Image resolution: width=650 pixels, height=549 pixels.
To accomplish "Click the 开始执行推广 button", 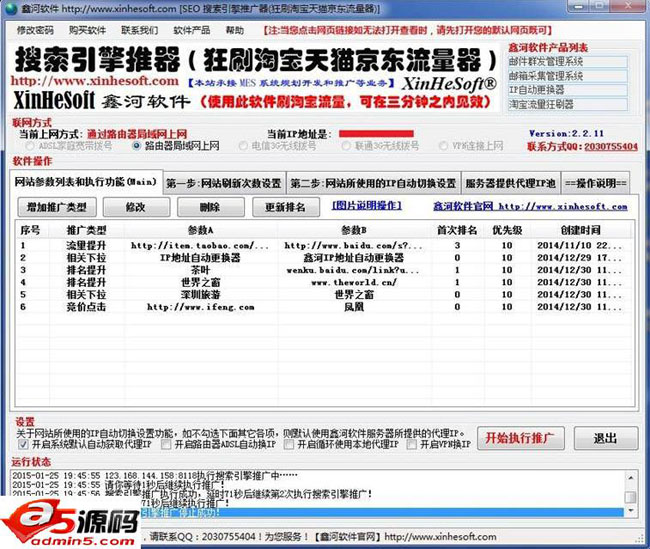I will [x=521, y=438].
